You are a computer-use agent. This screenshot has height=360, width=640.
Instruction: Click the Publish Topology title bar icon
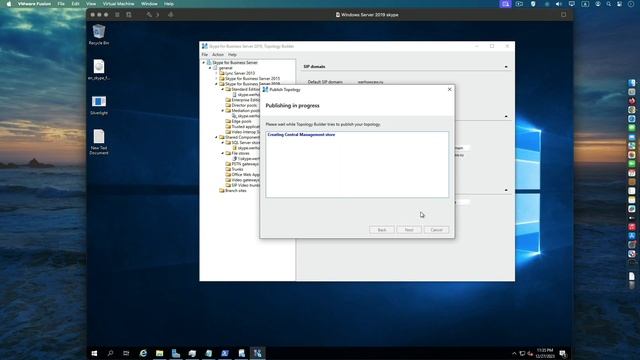coord(265,89)
